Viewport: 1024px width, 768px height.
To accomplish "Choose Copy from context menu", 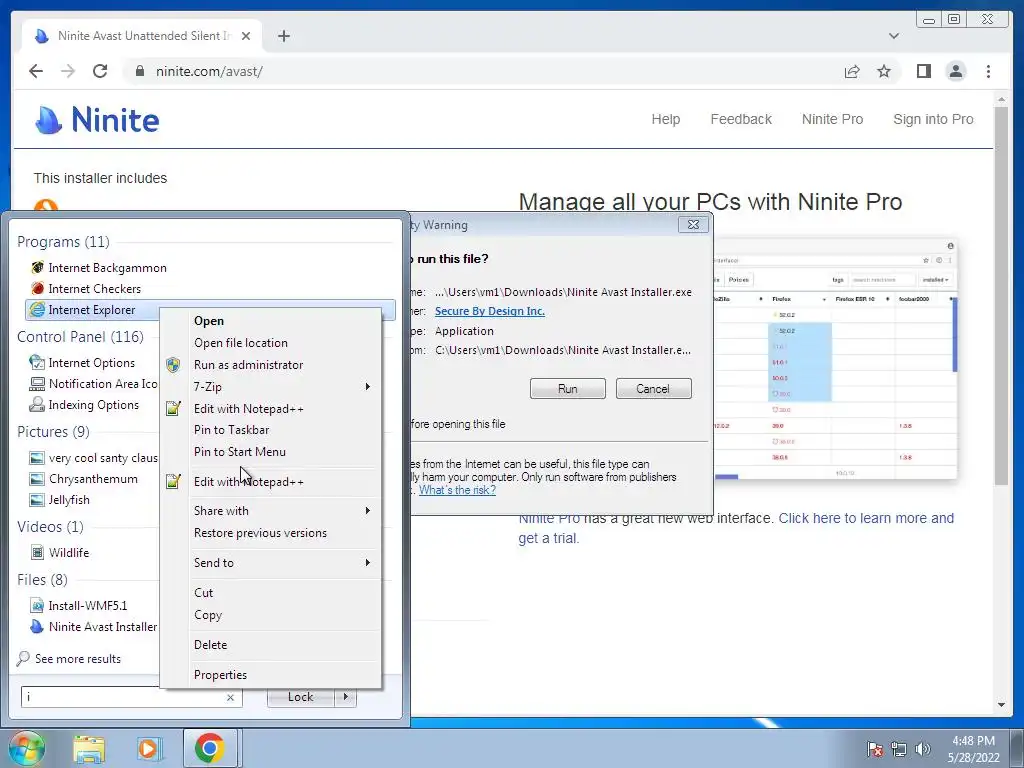I will 270,615.
